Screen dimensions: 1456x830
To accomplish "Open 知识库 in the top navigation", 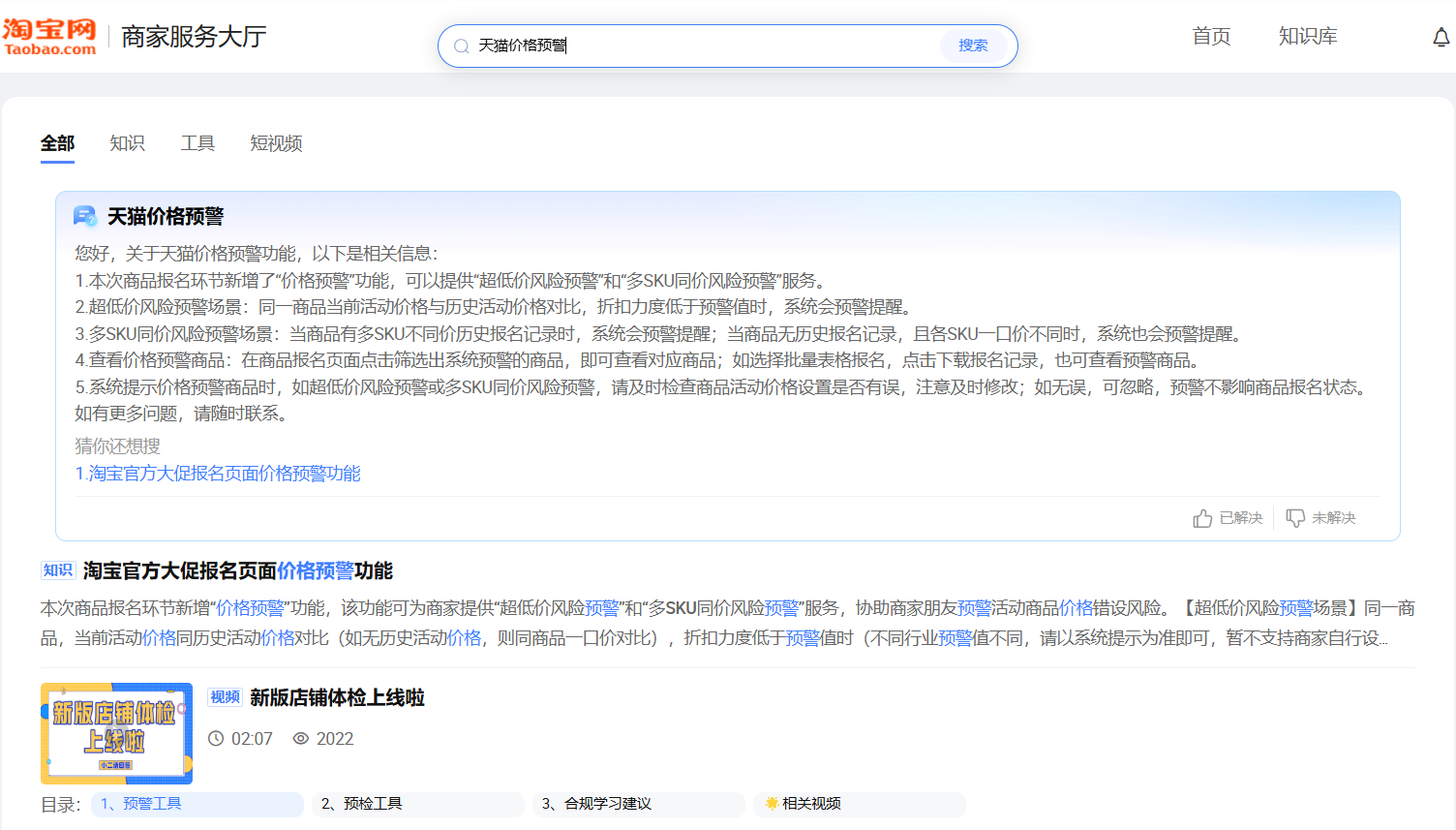I will pyautogui.click(x=1308, y=37).
